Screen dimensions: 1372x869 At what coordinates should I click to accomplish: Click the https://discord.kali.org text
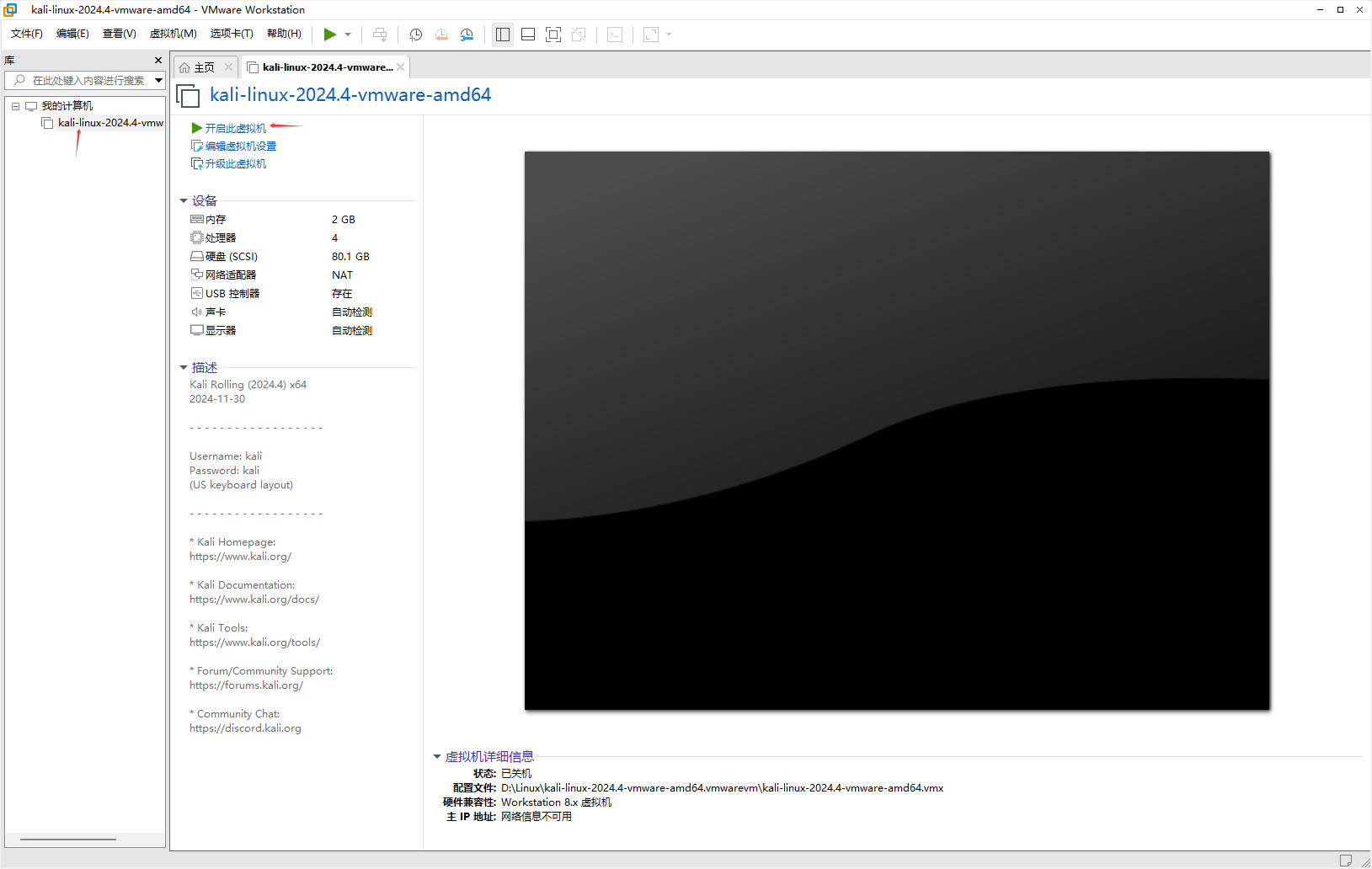tap(245, 728)
